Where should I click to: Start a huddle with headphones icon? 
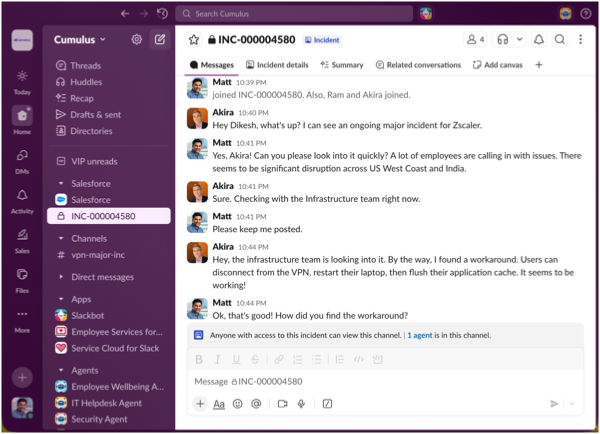coord(502,39)
